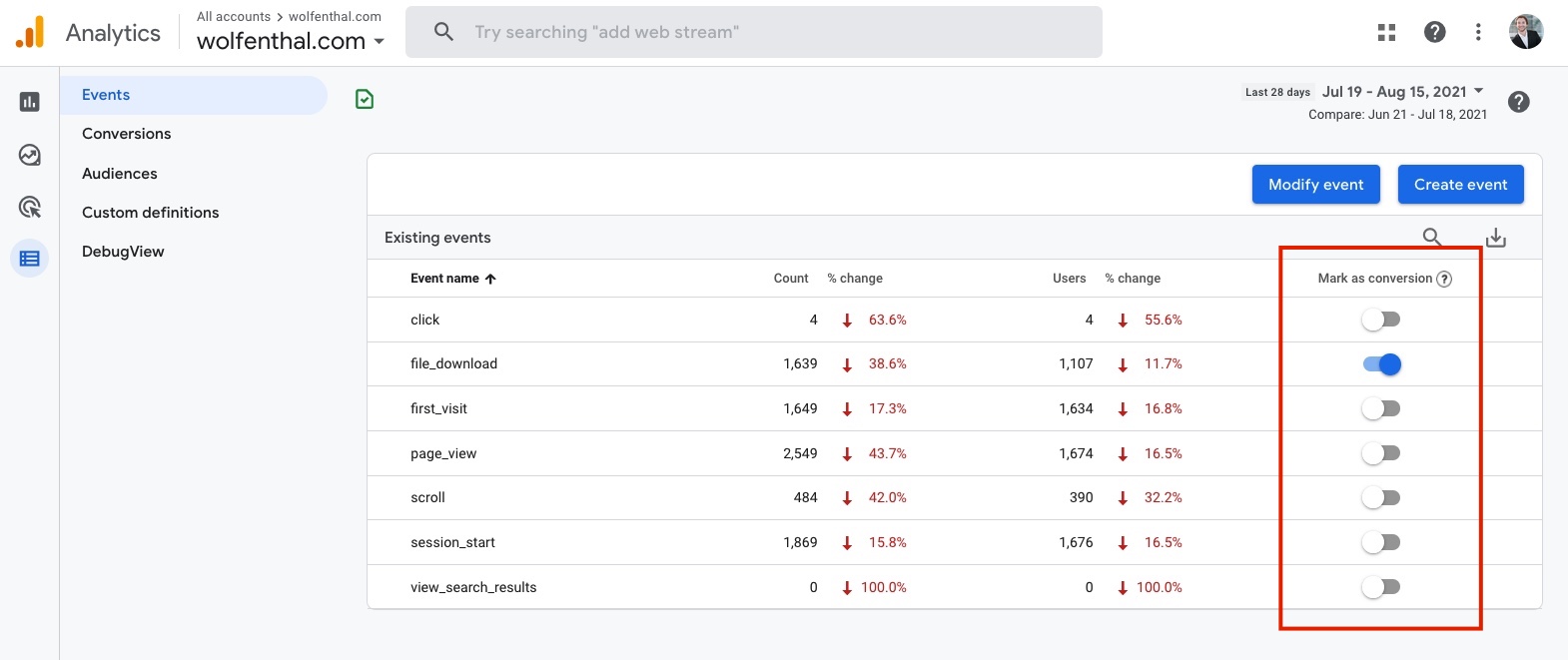
Task: Click the Create event button
Action: (1460, 185)
